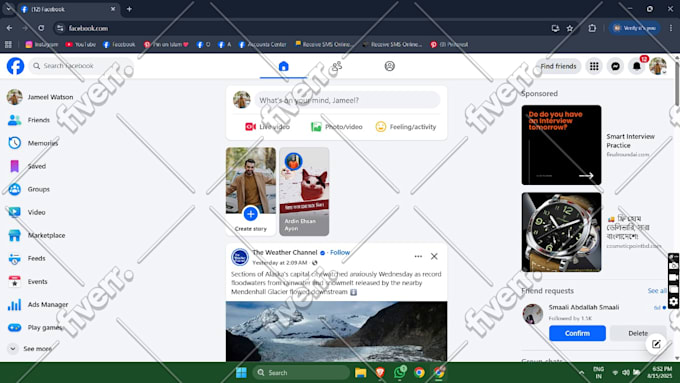
Task: Open the Chrome apps grid in bookmarks bar
Action: pos(8,44)
